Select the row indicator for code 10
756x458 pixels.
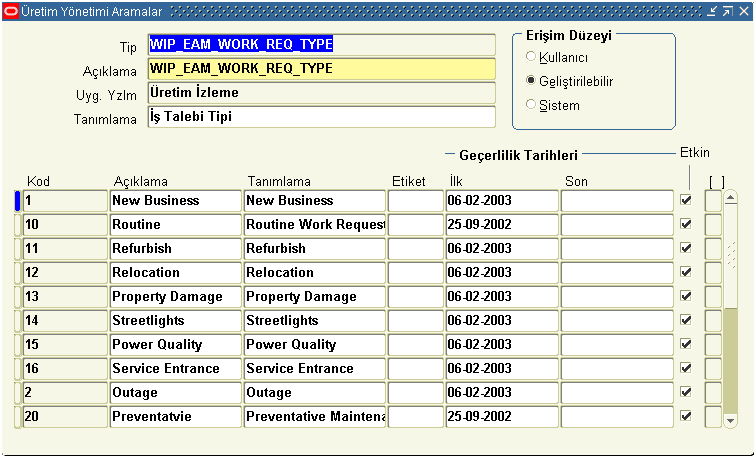coord(17,224)
